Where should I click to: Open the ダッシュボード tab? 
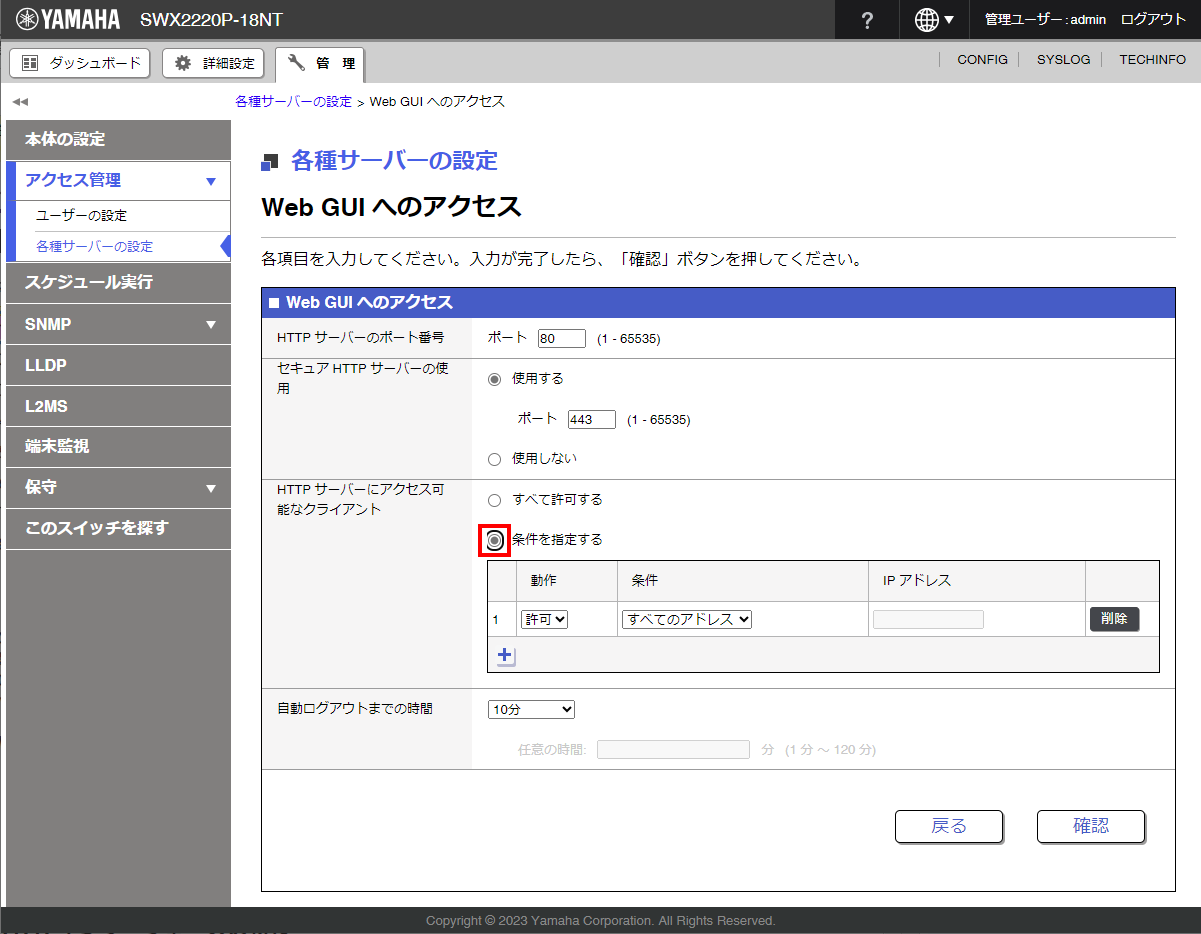pos(80,63)
